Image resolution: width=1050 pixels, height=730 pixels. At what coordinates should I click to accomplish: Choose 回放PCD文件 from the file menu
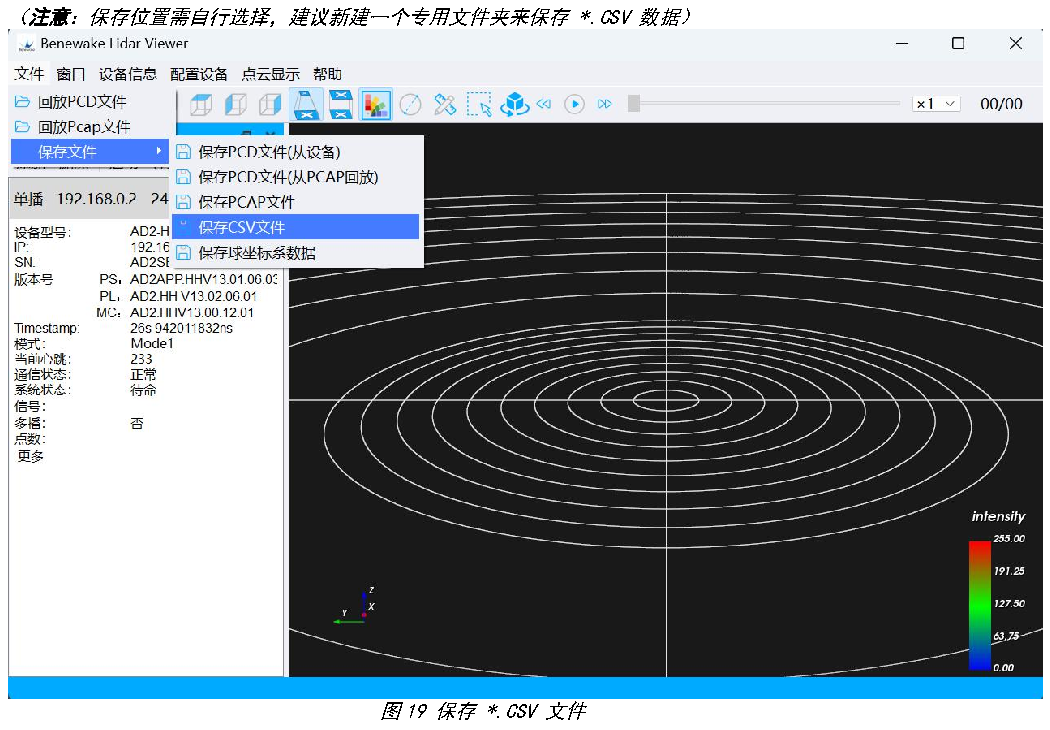tap(90, 102)
